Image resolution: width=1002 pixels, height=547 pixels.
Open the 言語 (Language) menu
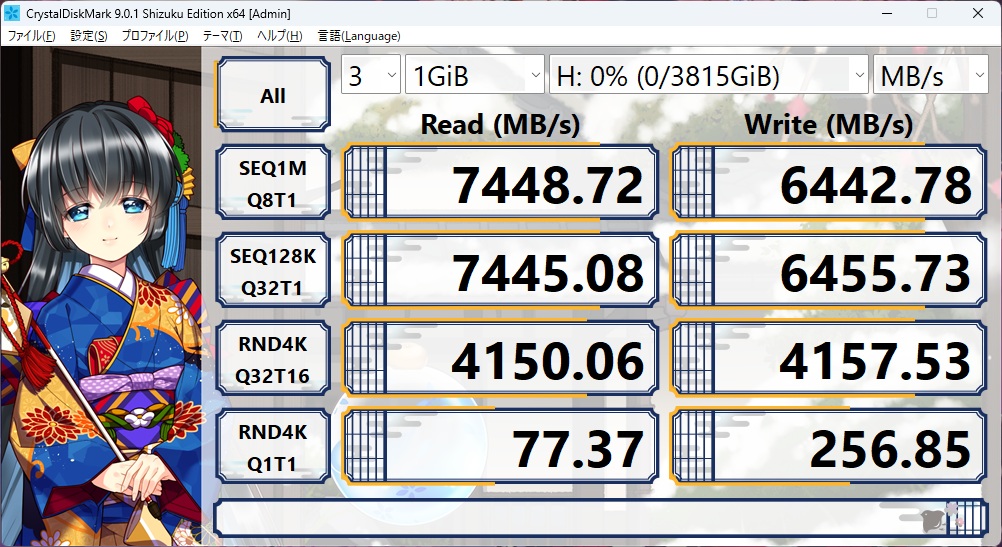coord(359,36)
